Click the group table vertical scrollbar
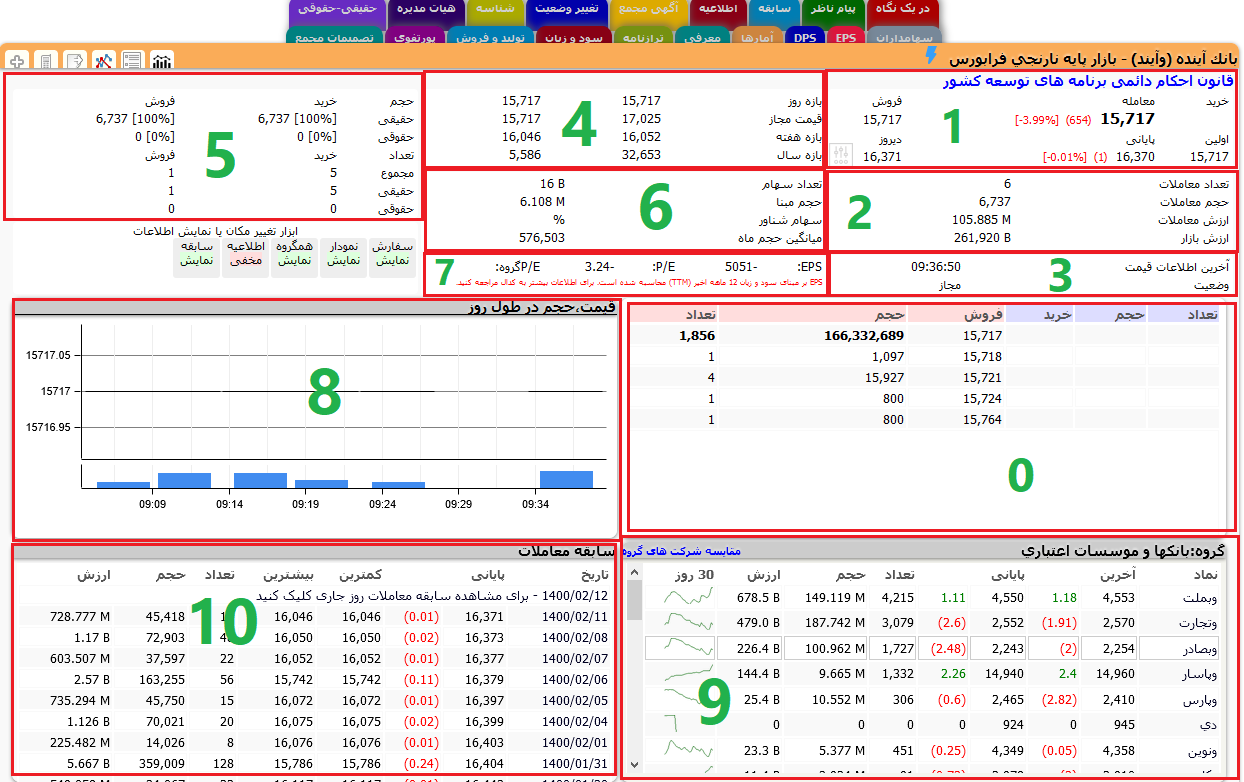Viewport: 1244px width, 782px height. point(633,680)
